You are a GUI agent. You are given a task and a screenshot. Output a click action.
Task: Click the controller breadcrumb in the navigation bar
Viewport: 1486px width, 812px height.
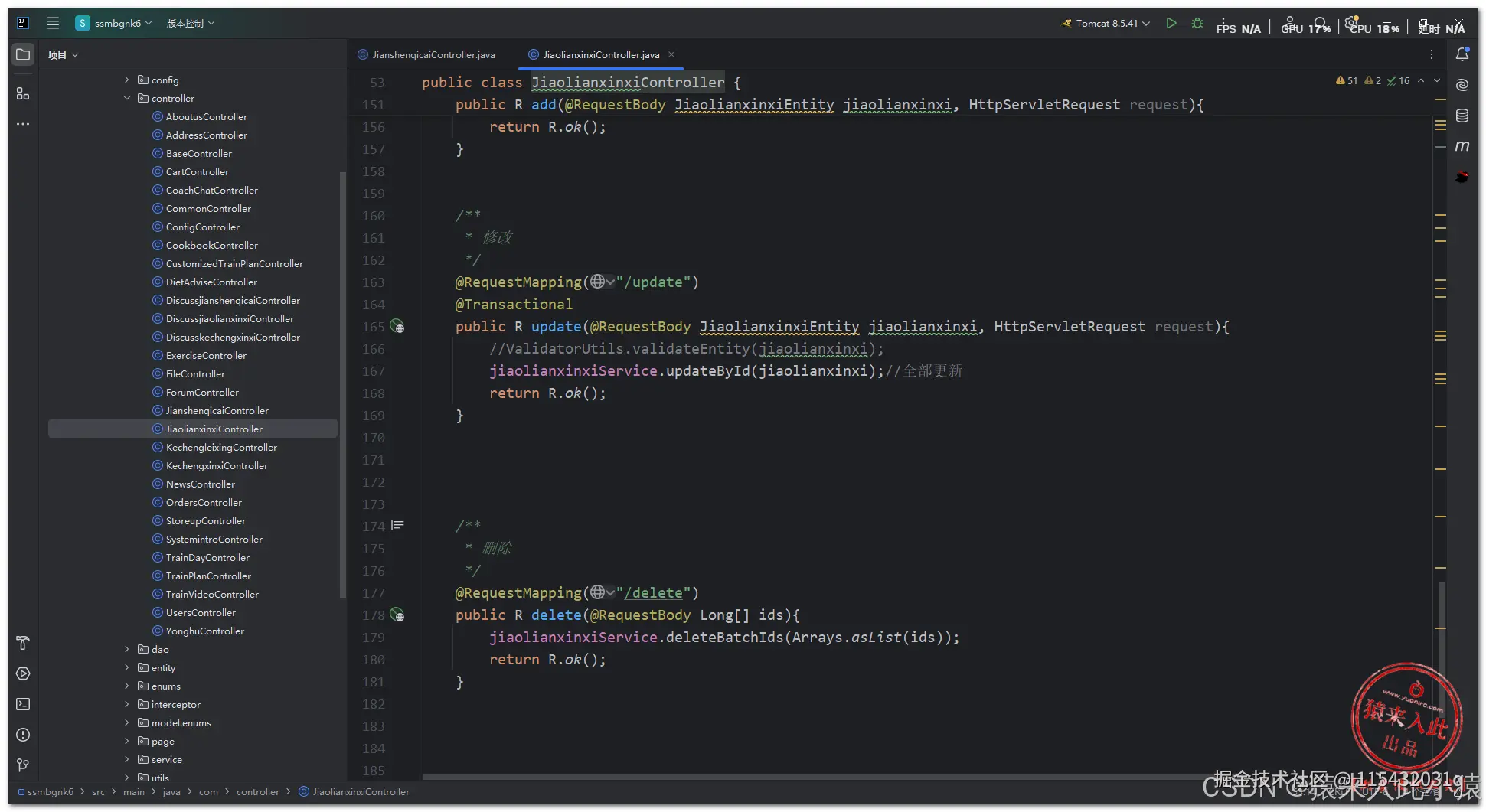pyautogui.click(x=258, y=792)
